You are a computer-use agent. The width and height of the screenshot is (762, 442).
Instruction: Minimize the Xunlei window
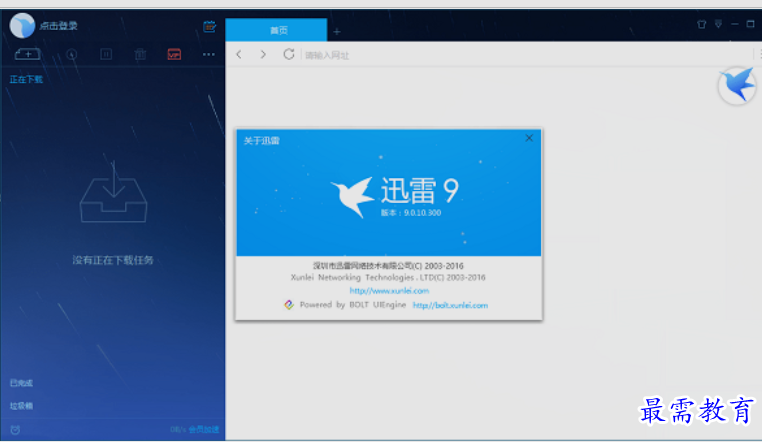[735, 24]
